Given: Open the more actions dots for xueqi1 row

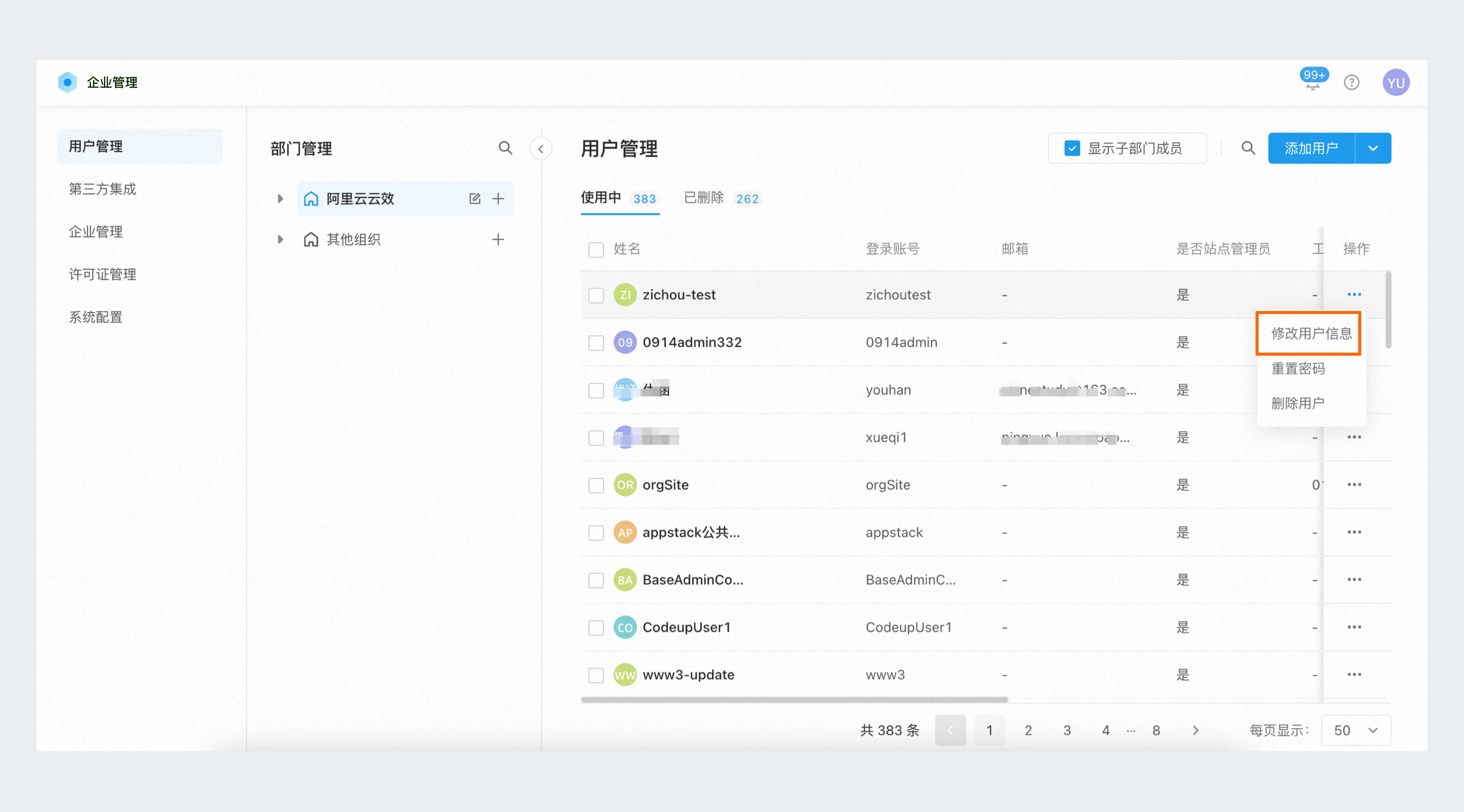Looking at the screenshot, I should (1354, 437).
